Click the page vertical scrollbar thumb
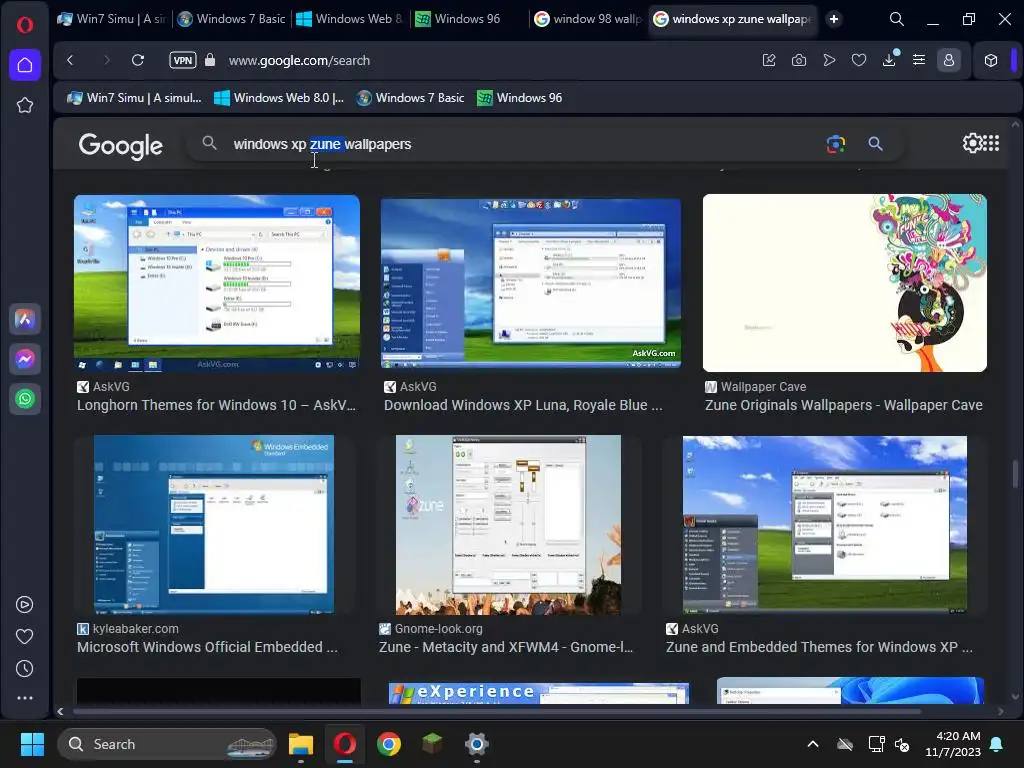Viewport: 1024px width, 768px height. [1016, 473]
